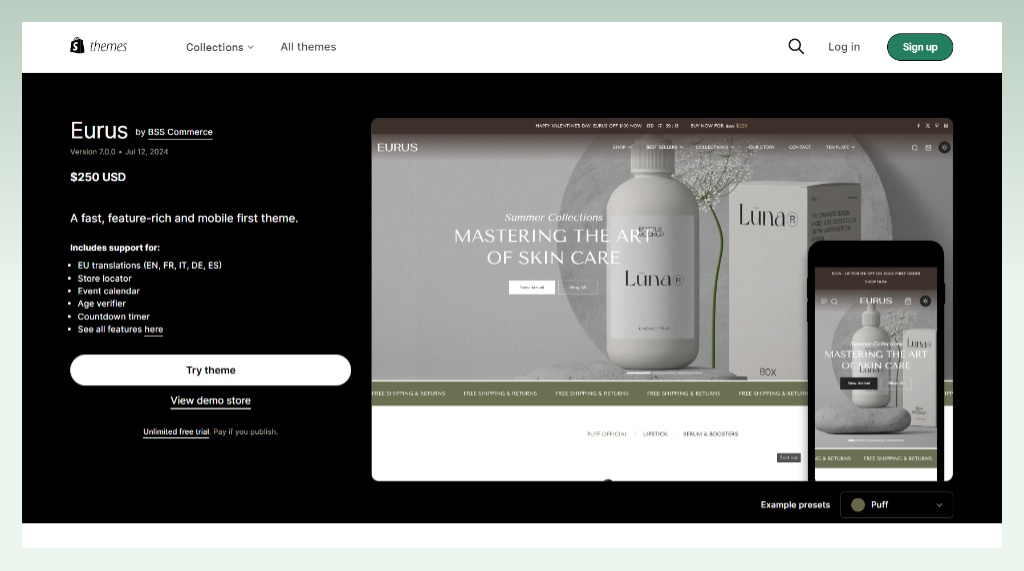Click the Sold out badge in the preview
Image resolution: width=1024 pixels, height=571 pixels.
[x=788, y=457]
